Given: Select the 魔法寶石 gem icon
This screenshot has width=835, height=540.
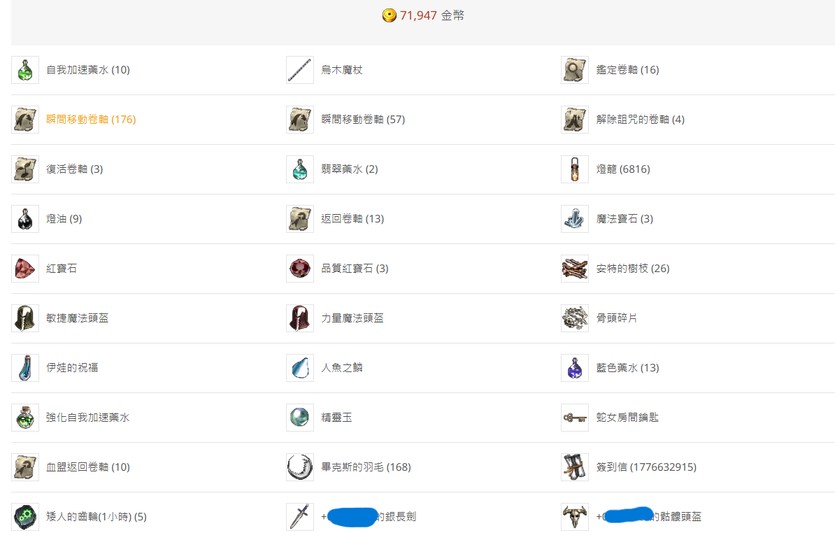Looking at the screenshot, I should [x=574, y=219].
